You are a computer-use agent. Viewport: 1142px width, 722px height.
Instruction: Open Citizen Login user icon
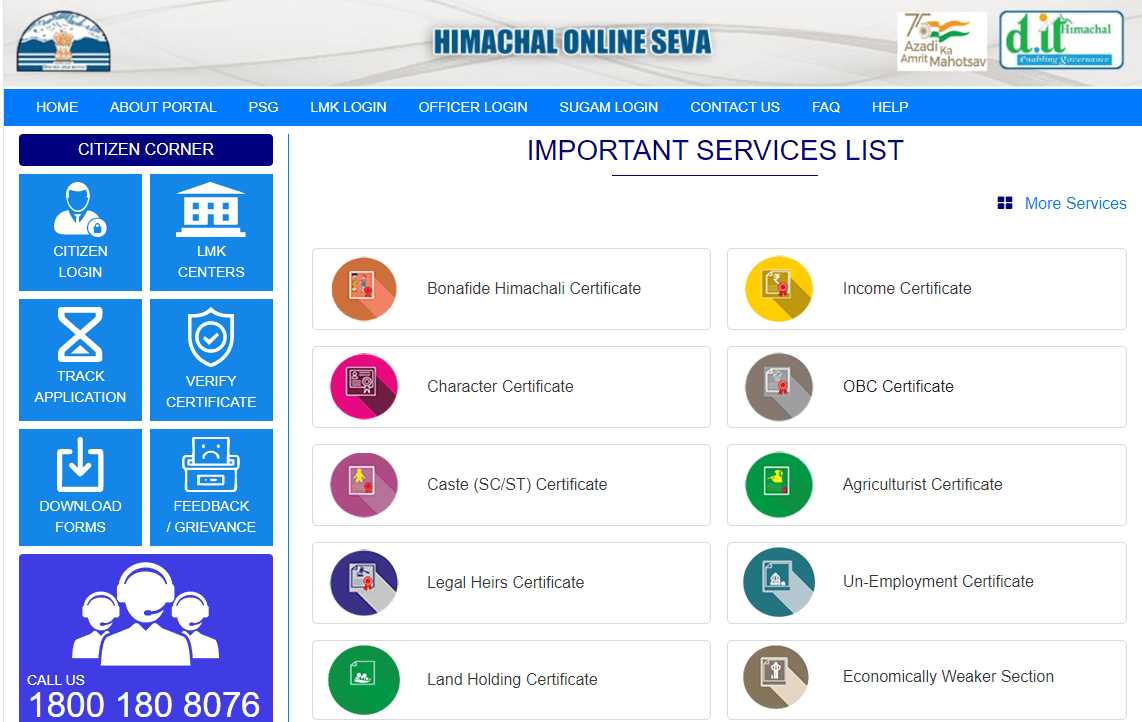(79, 210)
